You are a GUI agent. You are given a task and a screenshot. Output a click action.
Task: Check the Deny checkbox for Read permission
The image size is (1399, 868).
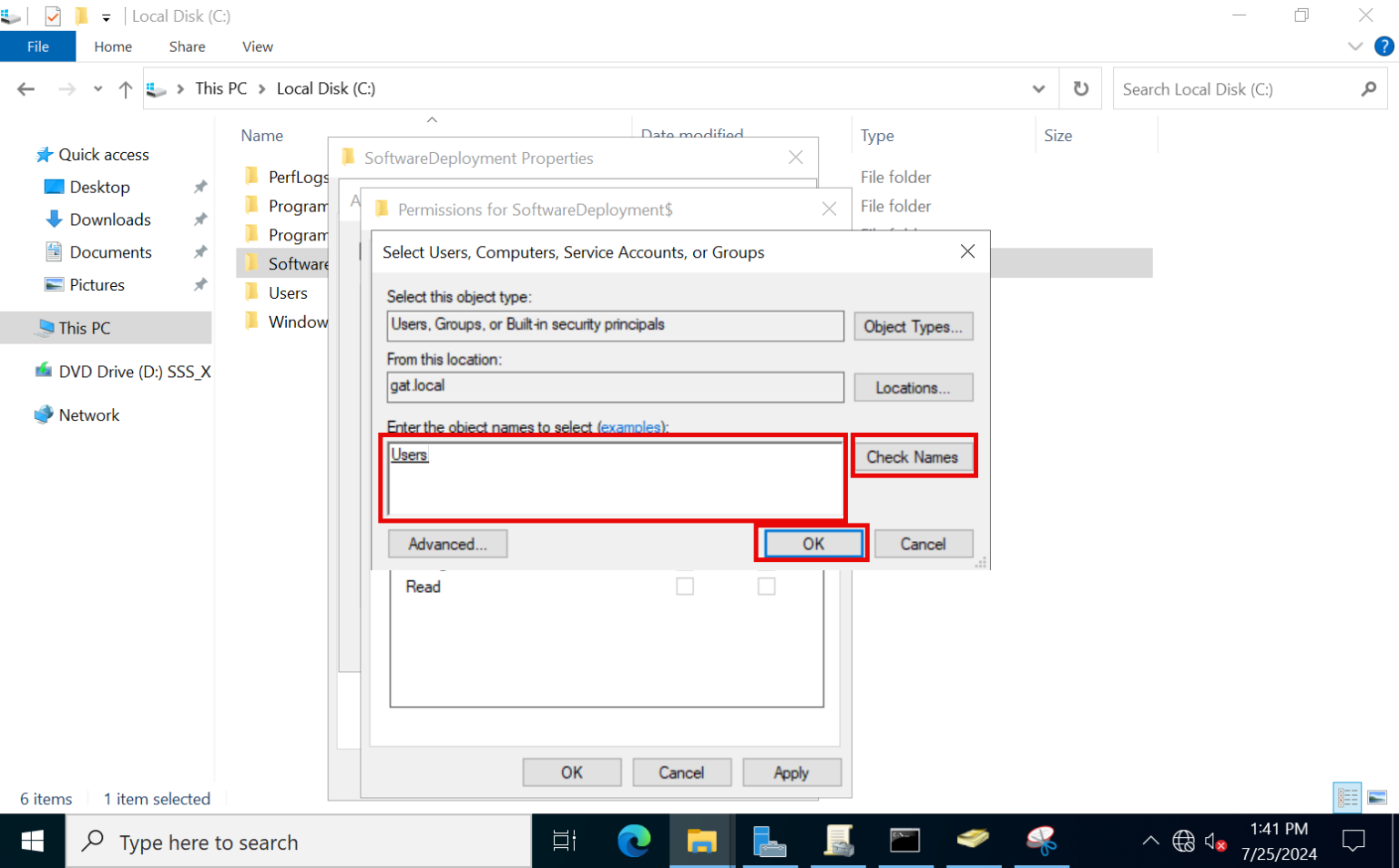(766, 587)
